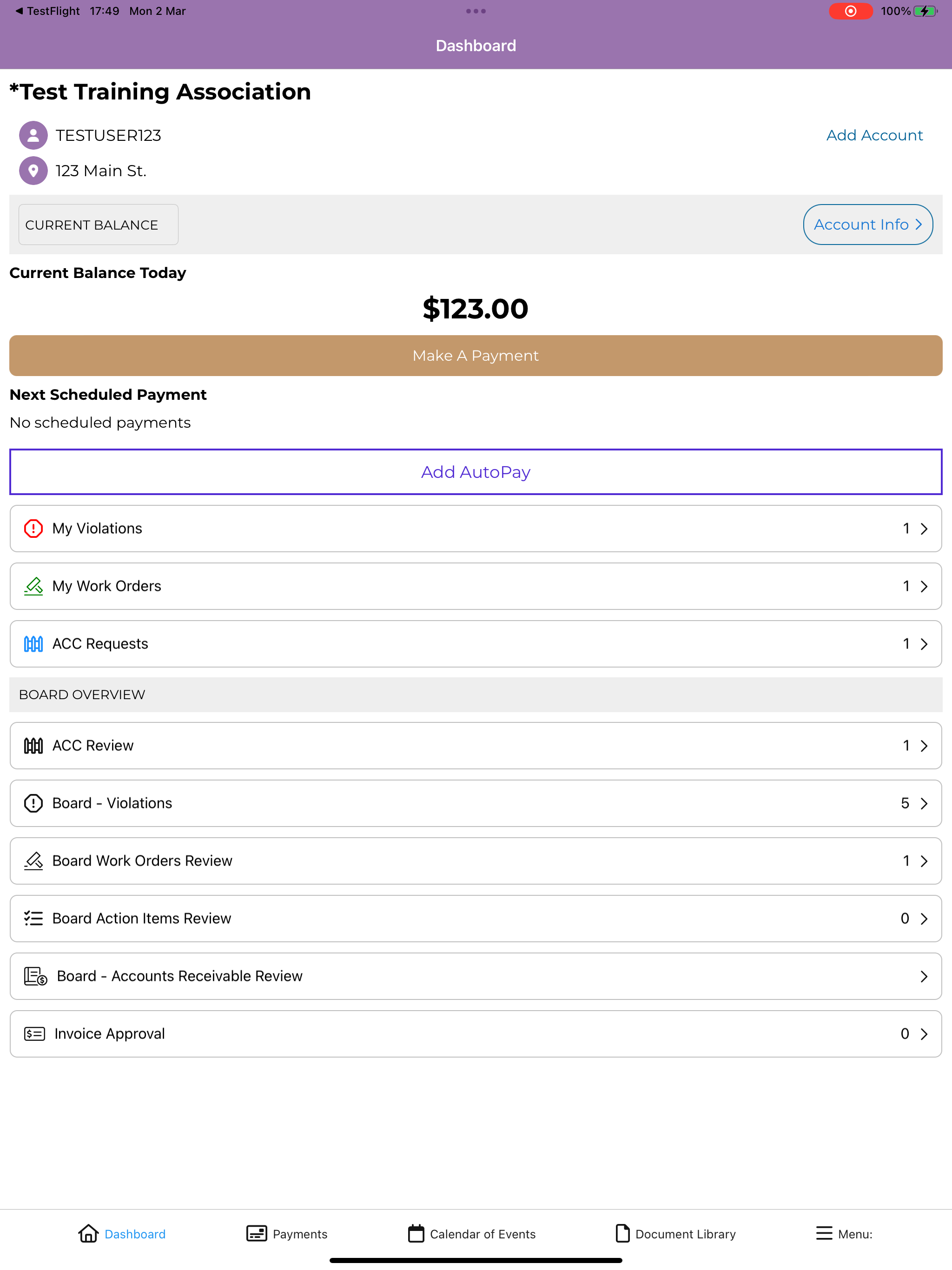Image resolution: width=952 pixels, height=1270 pixels.
Task: Tap the purple location pin icon
Action: click(33, 171)
